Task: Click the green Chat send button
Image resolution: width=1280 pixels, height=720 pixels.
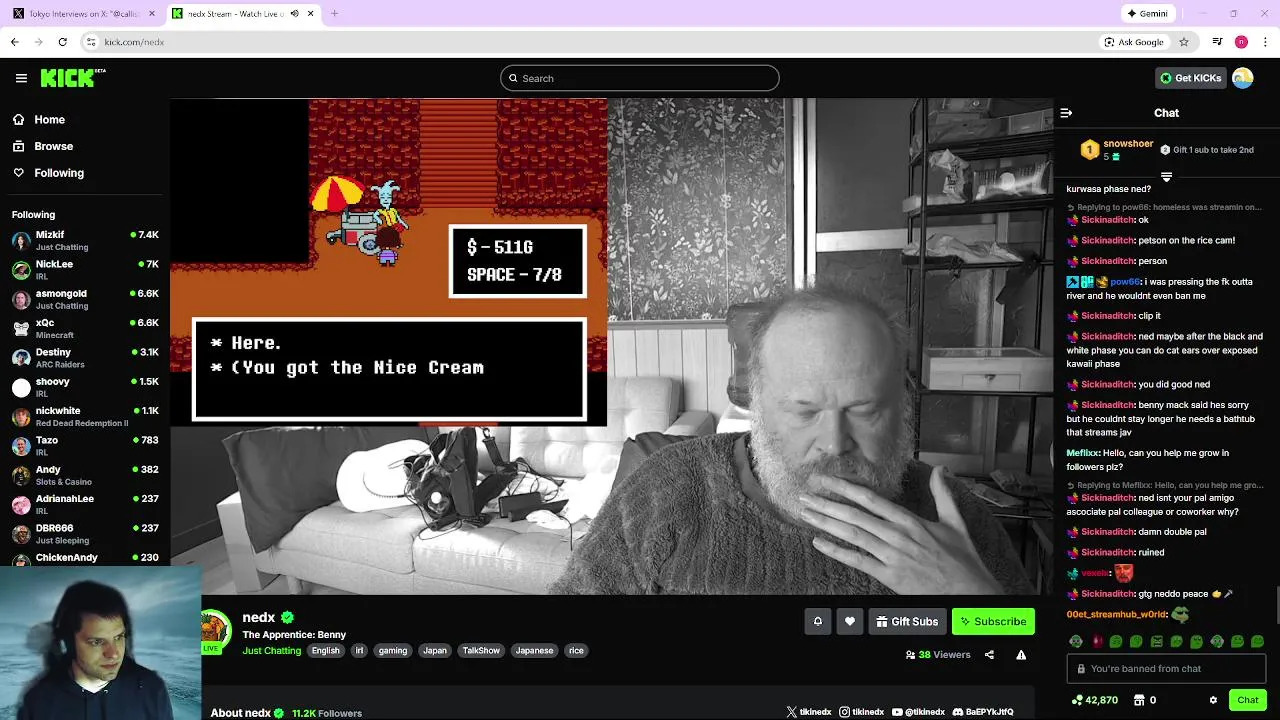Action: click(x=1247, y=700)
